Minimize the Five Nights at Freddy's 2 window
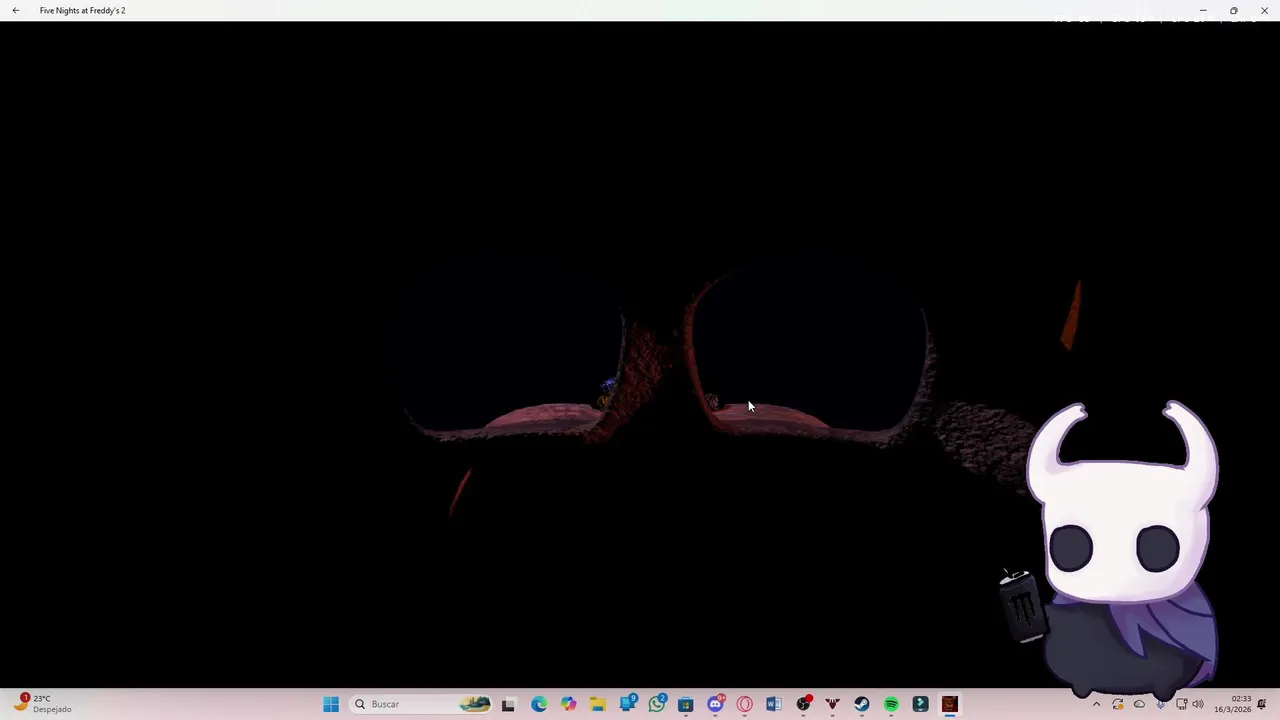 click(x=1203, y=10)
